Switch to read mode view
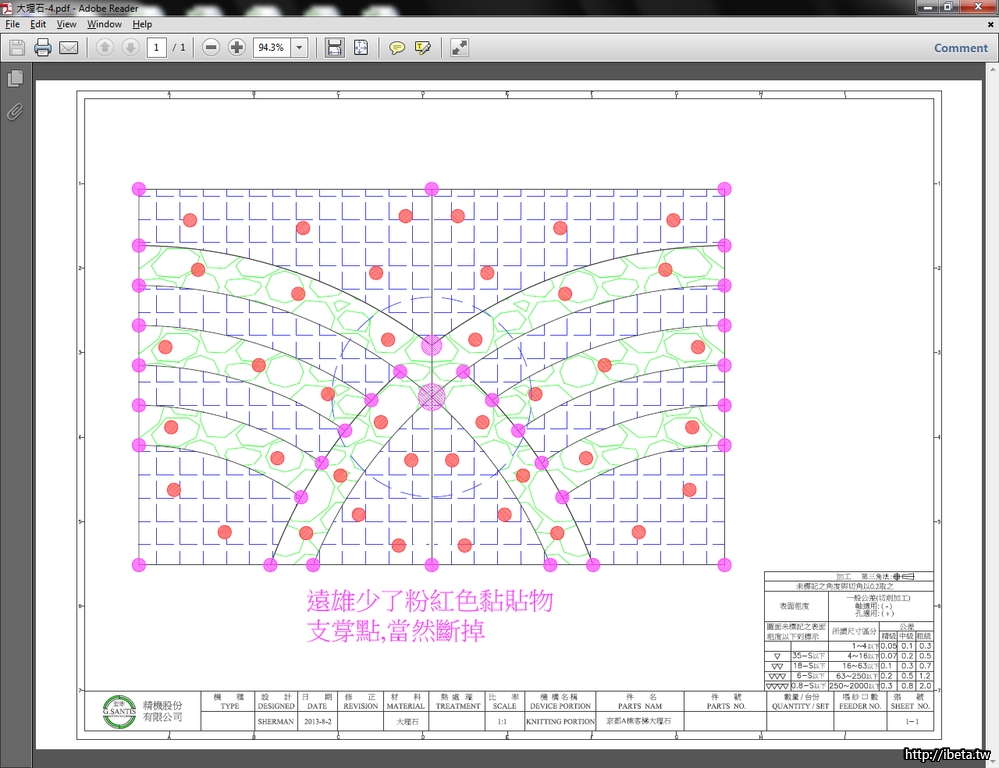 click(x=459, y=47)
